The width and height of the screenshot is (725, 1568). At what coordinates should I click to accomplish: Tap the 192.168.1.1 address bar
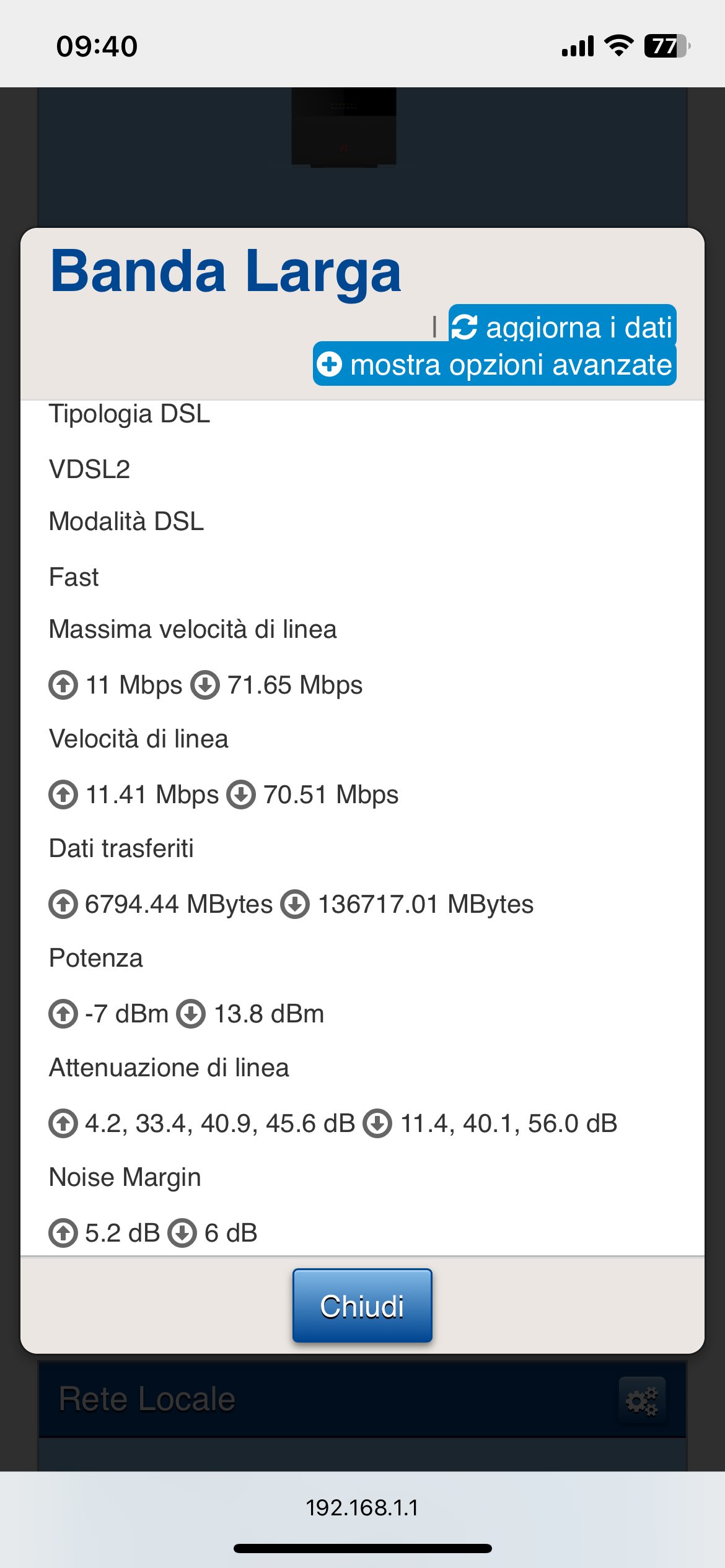(x=362, y=1507)
